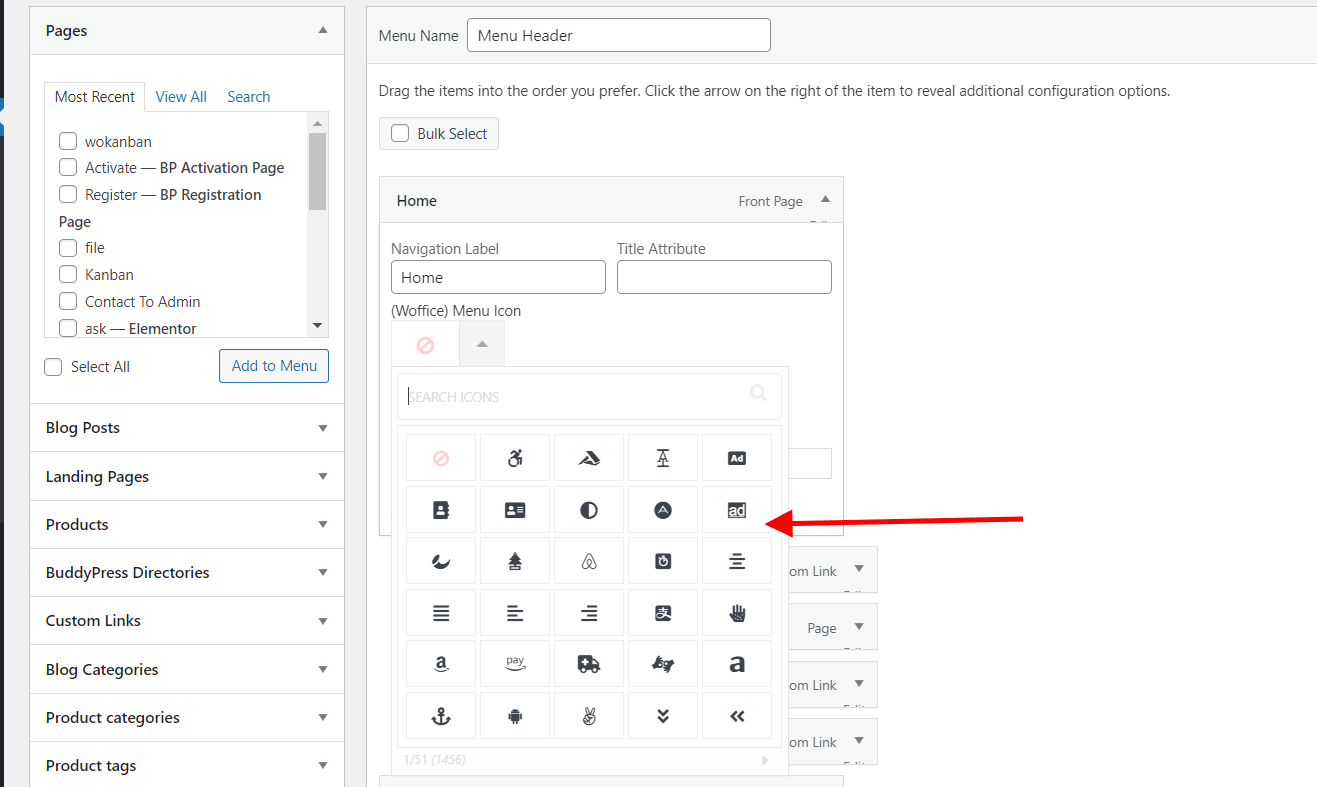Open the View All tab

pos(181,96)
